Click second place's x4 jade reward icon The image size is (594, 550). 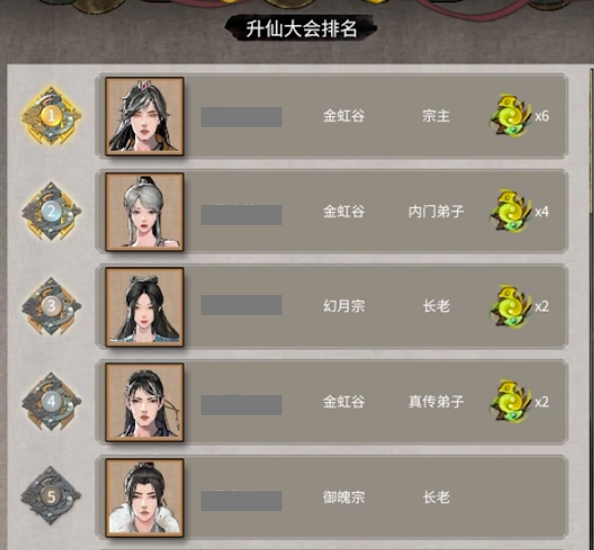(x=510, y=211)
